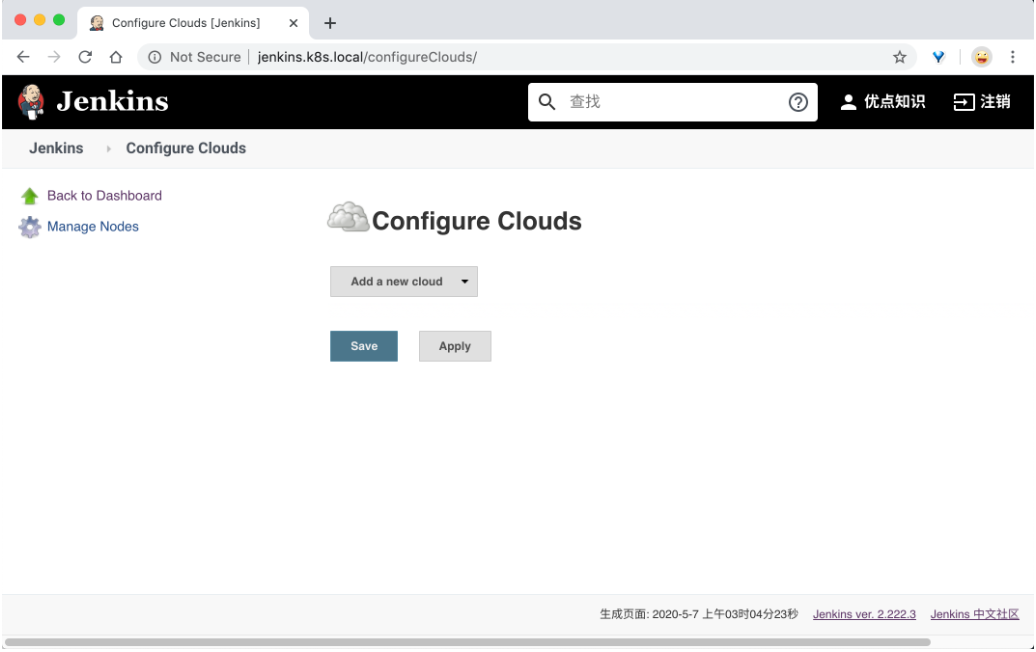1036x652 pixels.
Task: Reload the page with refresh icon
Action: point(85,57)
